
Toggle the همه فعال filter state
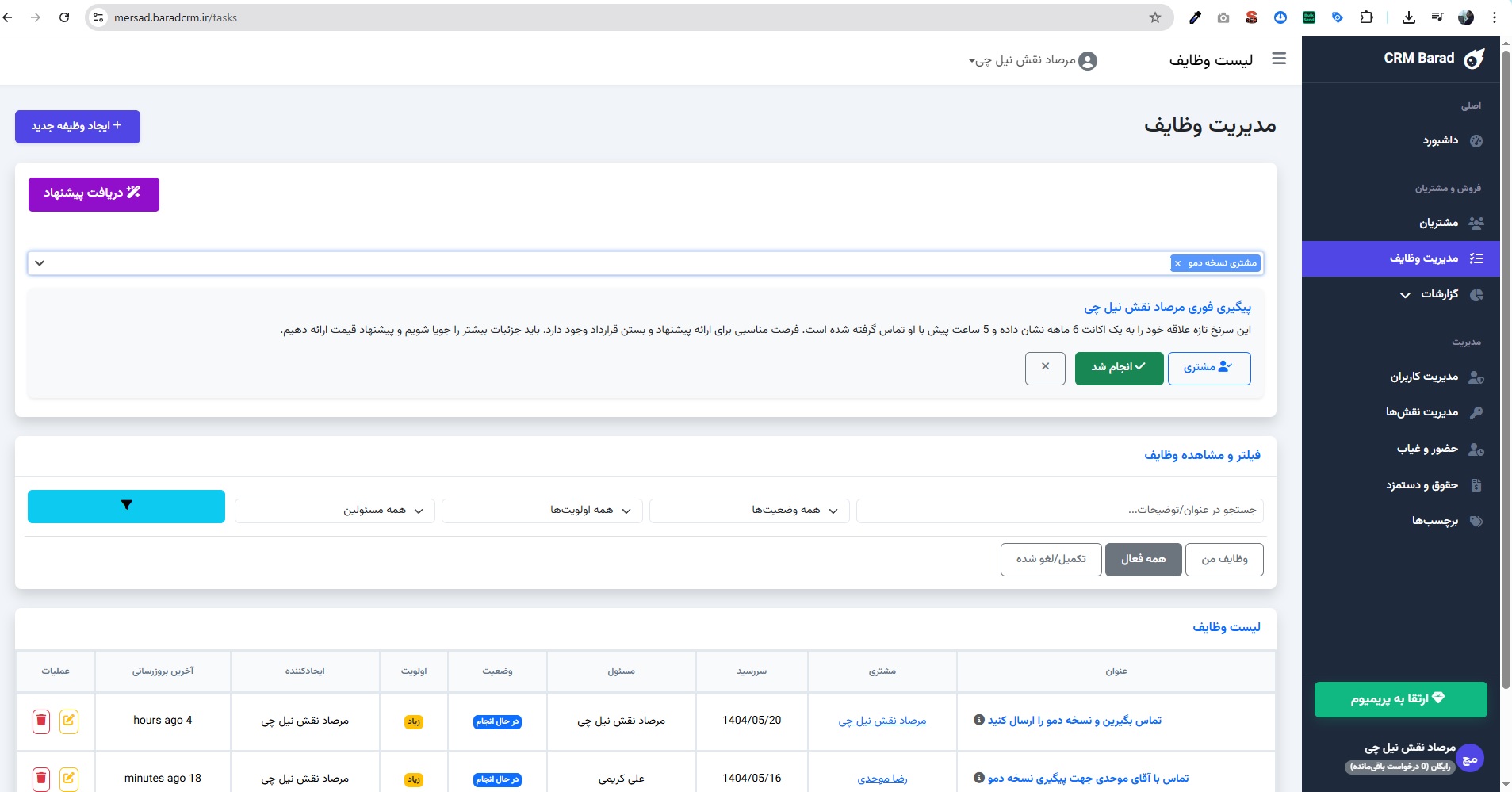coord(1144,559)
